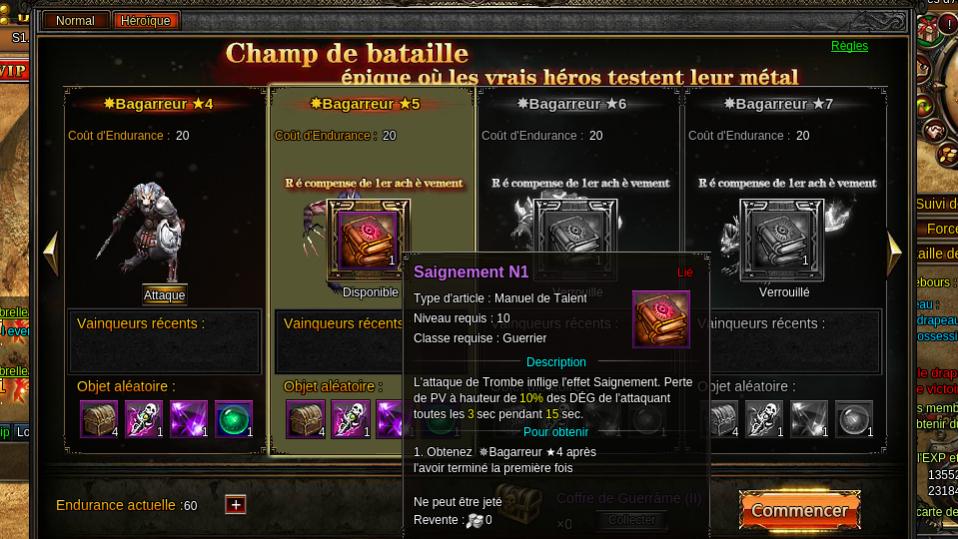
Task: Open the Règles link
Action: (x=849, y=46)
